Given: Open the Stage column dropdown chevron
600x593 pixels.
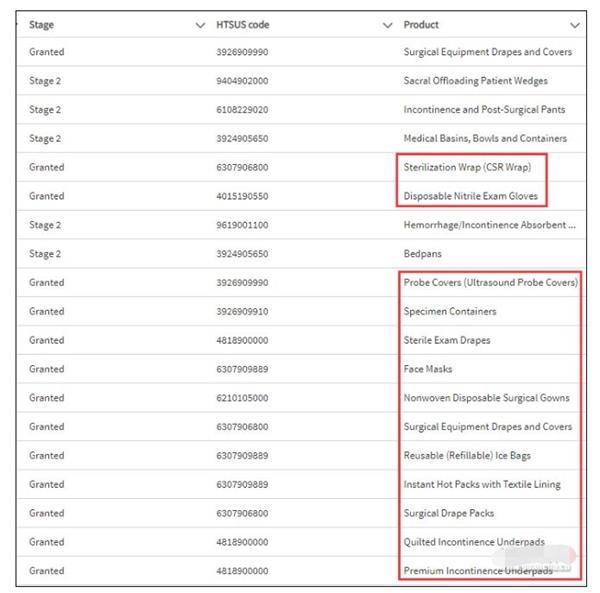Looking at the screenshot, I should [x=200, y=25].
